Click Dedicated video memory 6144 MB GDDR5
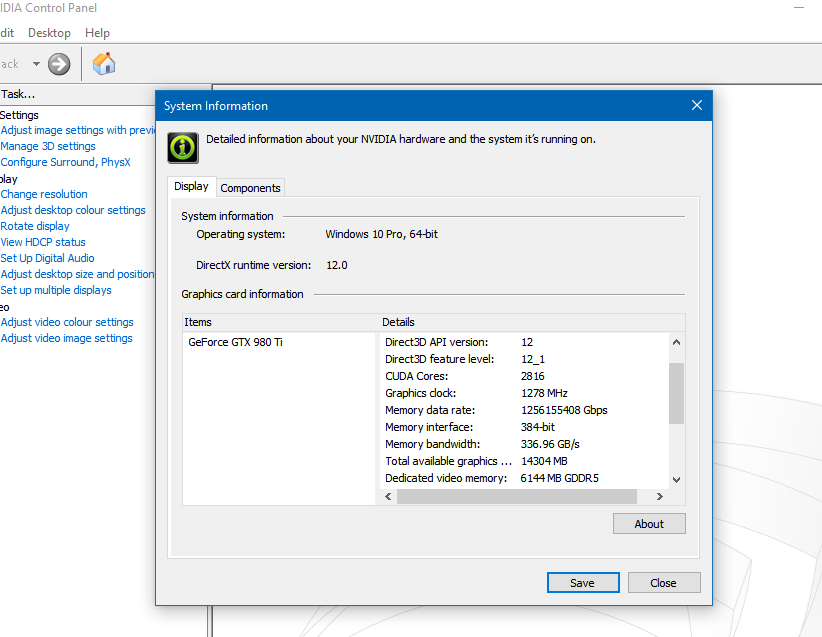Screen dimensions: 822x637 coord(559,478)
